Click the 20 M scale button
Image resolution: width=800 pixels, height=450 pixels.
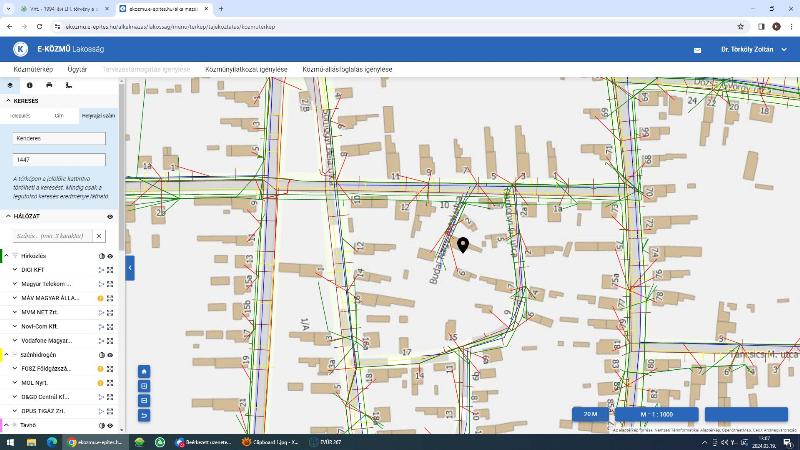coord(590,414)
